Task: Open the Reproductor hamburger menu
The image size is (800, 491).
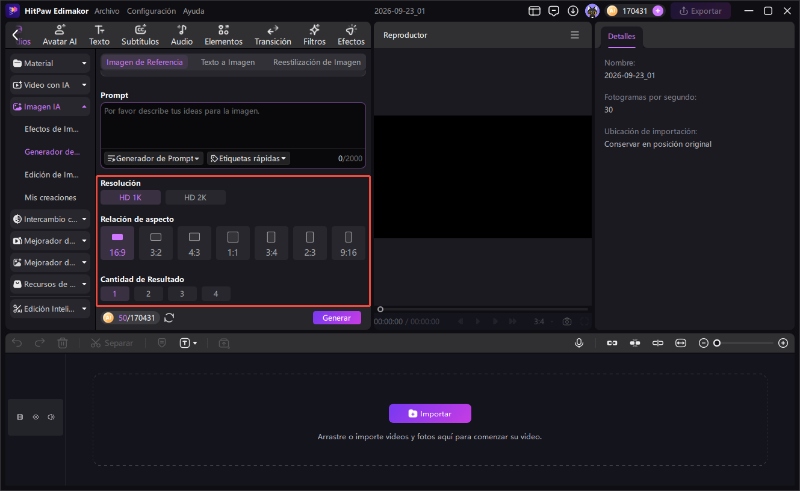Action: point(575,35)
